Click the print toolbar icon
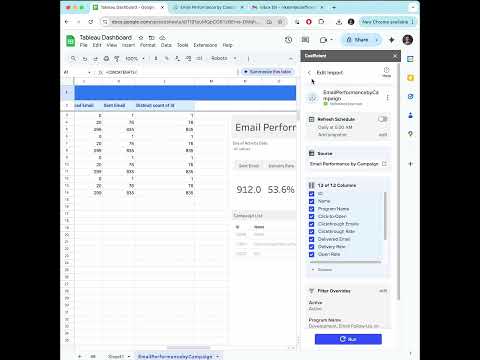The width and height of the screenshot is (480, 360). (x=106, y=58)
